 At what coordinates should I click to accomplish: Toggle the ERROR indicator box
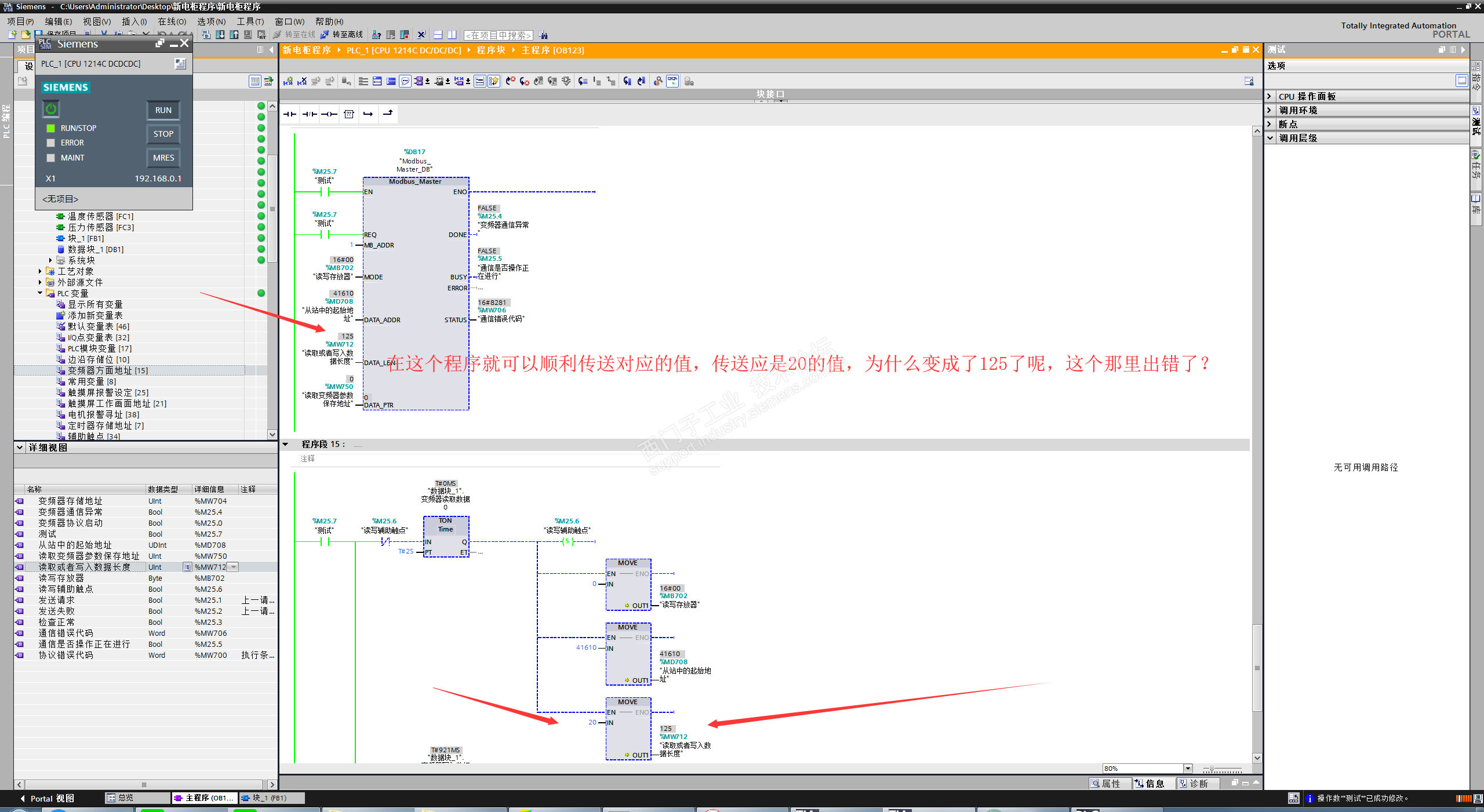pos(51,143)
